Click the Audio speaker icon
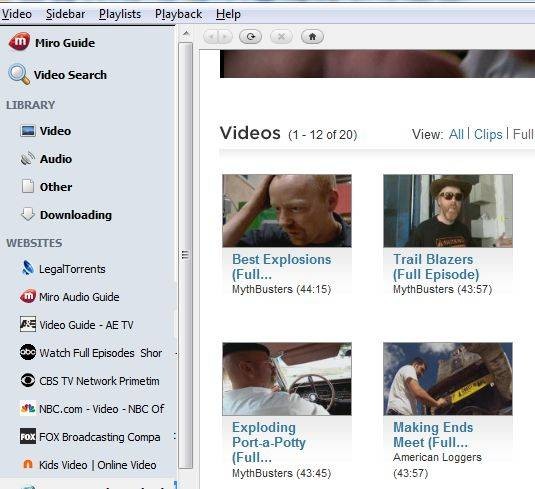Image resolution: width=535 pixels, height=489 pixels. (x=28, y=159)
